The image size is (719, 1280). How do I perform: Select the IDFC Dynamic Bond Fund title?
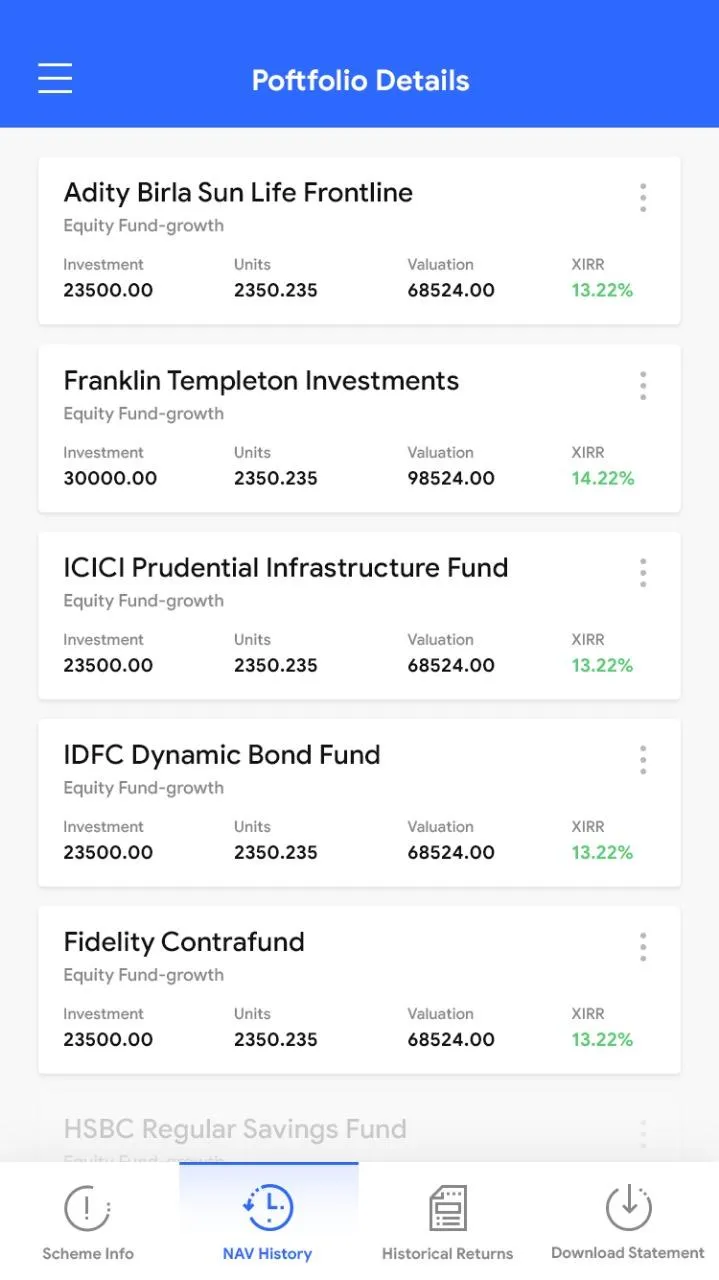pyautogui.click(x=222, y=755)
